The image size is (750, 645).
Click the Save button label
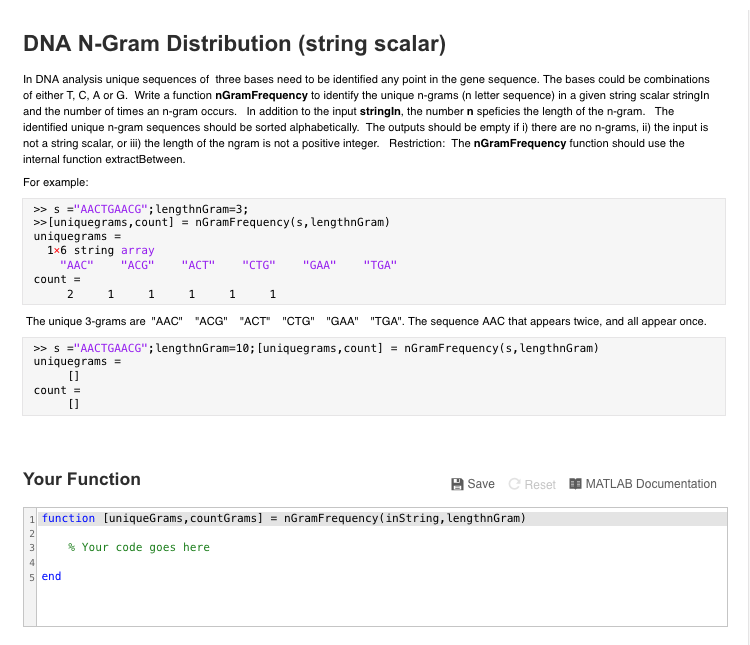click(481, 484)
